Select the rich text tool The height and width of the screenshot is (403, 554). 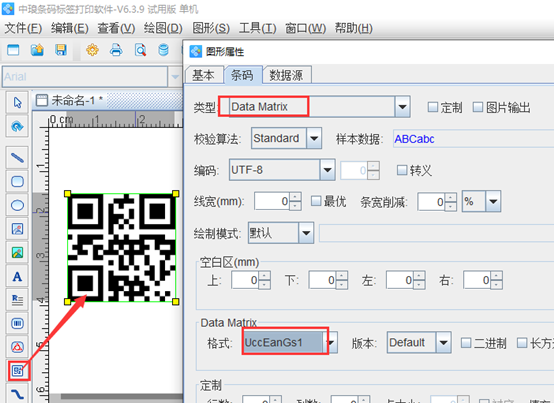click(x=17, y=300)
